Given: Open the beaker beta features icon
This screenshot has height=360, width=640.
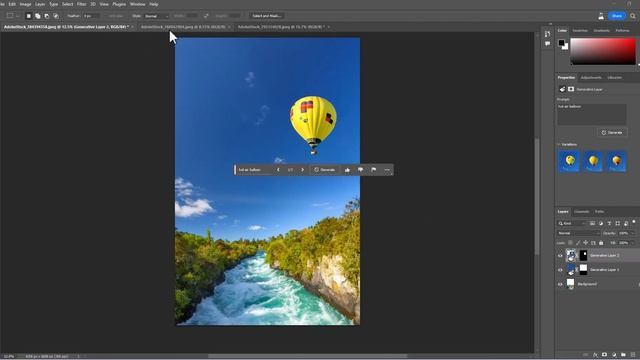Looking at the screenshot, I should [601, 16].
